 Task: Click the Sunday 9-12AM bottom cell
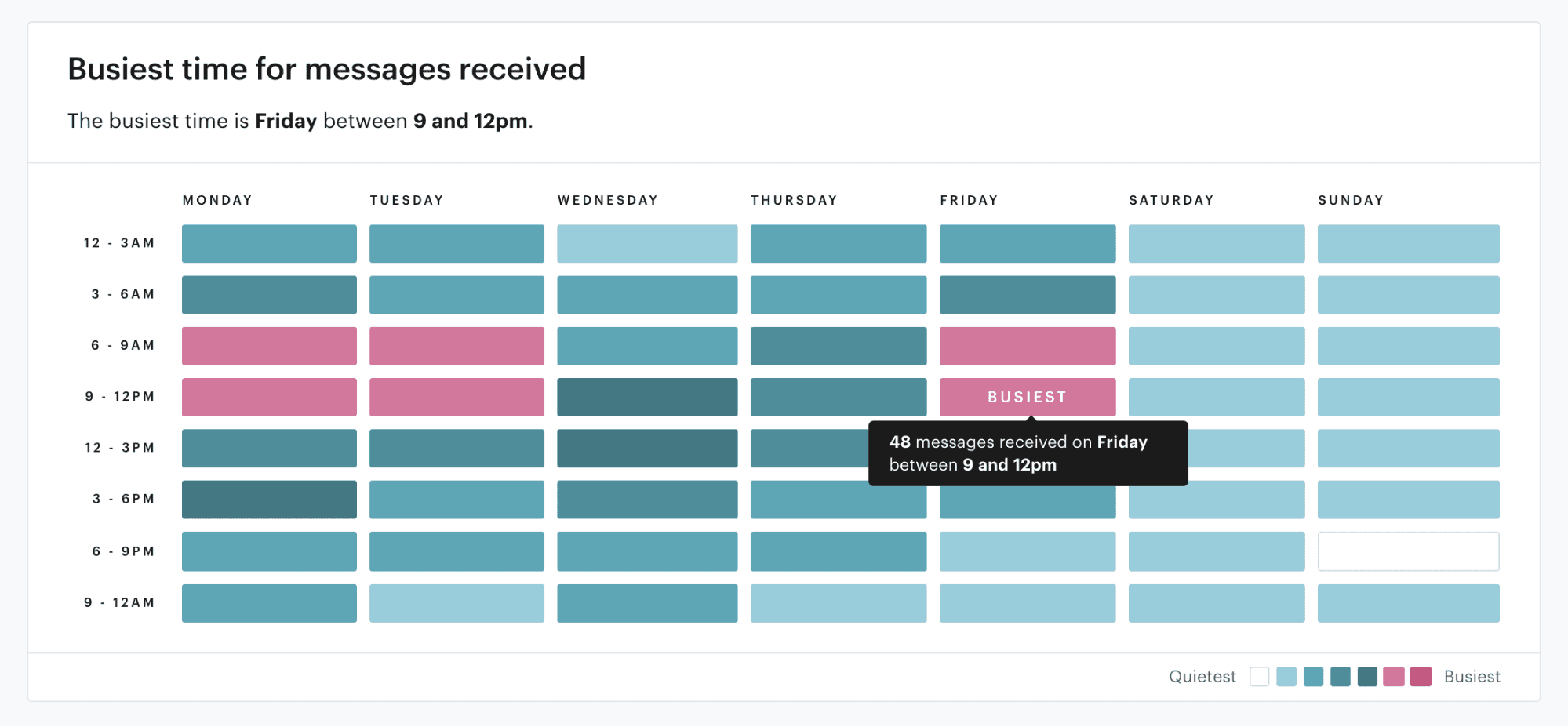(1408, 602)
